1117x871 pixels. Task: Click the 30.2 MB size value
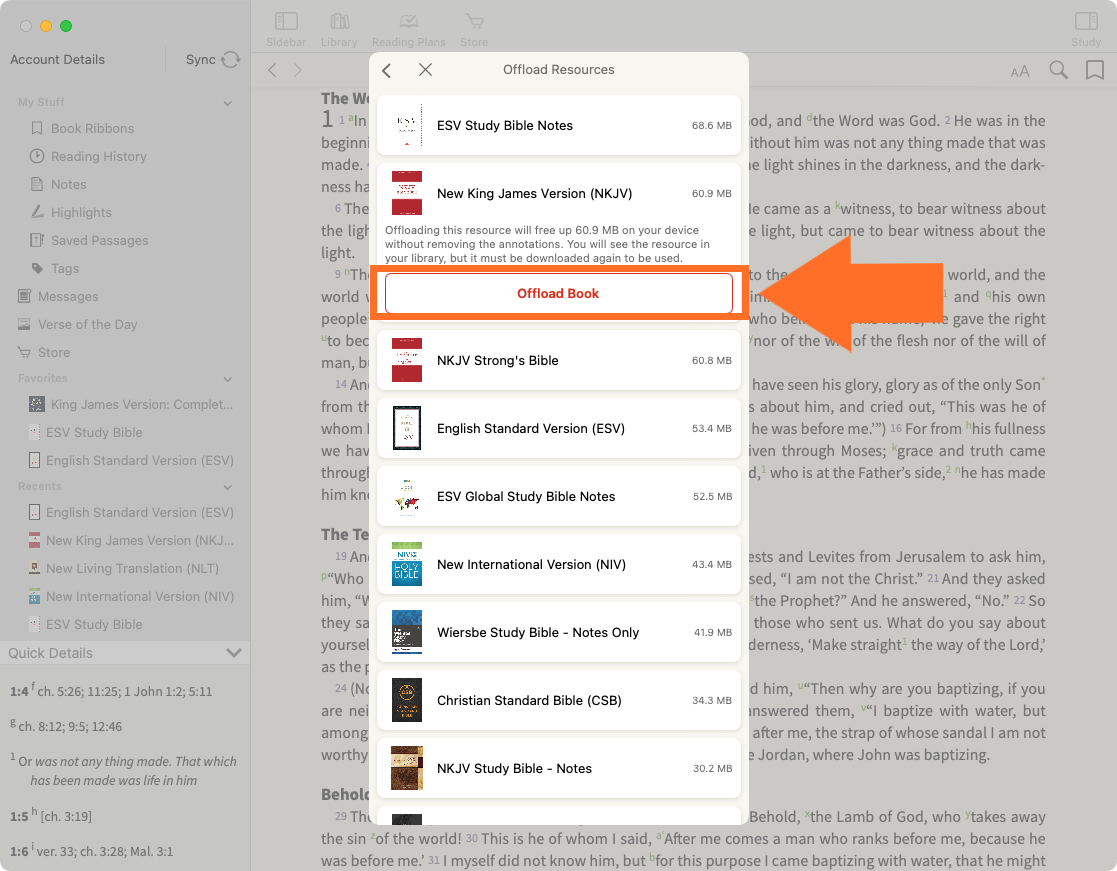click(x=712, y=768)
